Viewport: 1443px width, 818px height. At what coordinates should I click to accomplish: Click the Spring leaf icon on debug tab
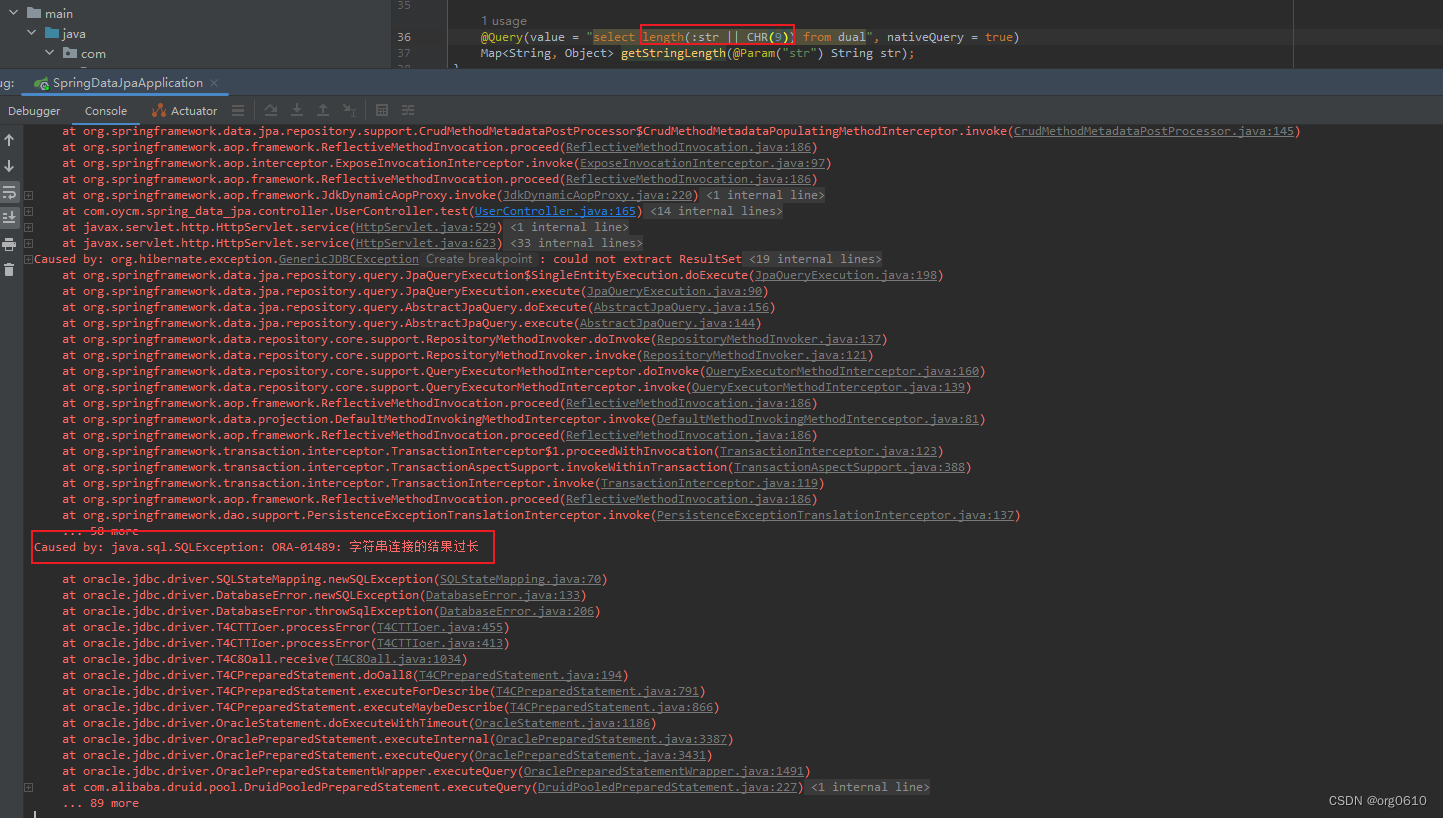pyautogui.click(x=41, y=83)
